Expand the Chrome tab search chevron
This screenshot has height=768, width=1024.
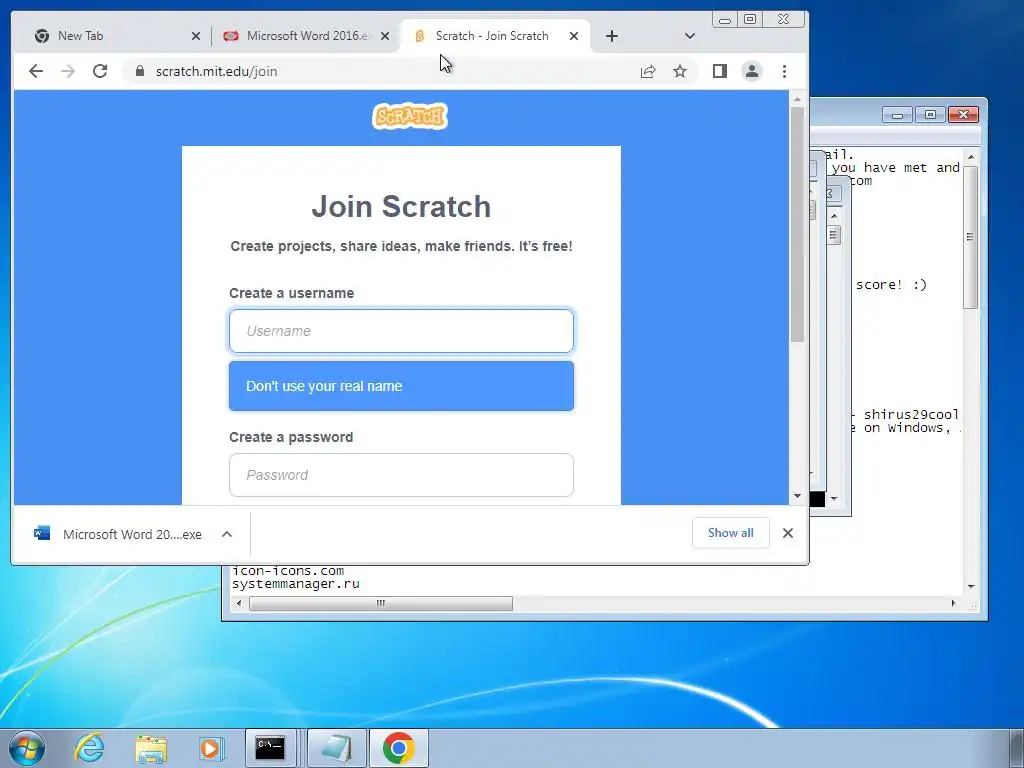690,36
